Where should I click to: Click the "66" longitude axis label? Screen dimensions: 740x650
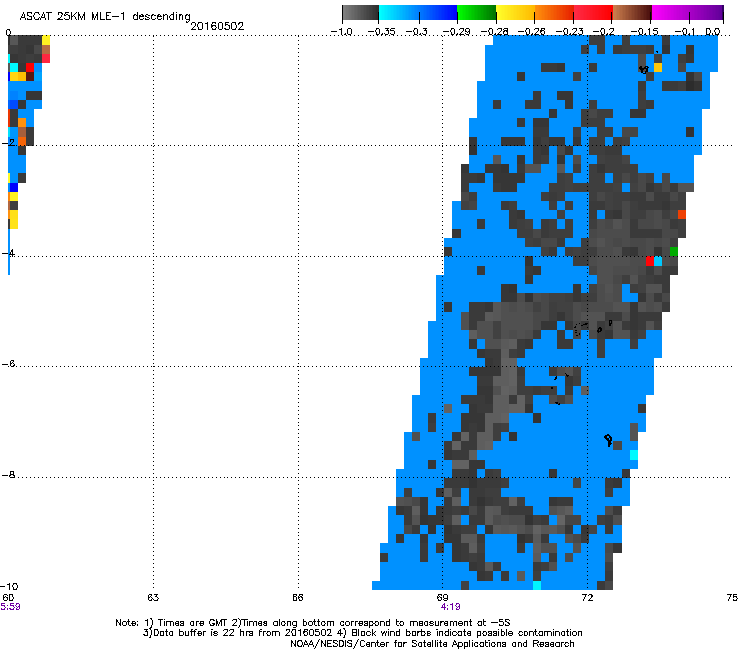pos(298,598)
